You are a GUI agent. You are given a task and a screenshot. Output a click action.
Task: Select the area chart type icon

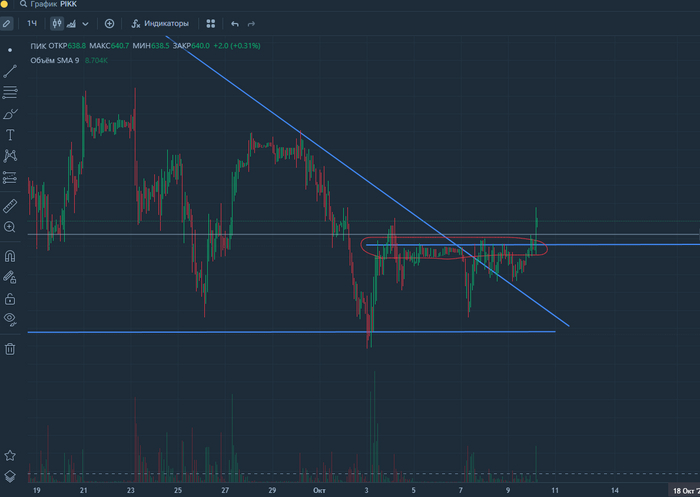[x=71, y=24]
